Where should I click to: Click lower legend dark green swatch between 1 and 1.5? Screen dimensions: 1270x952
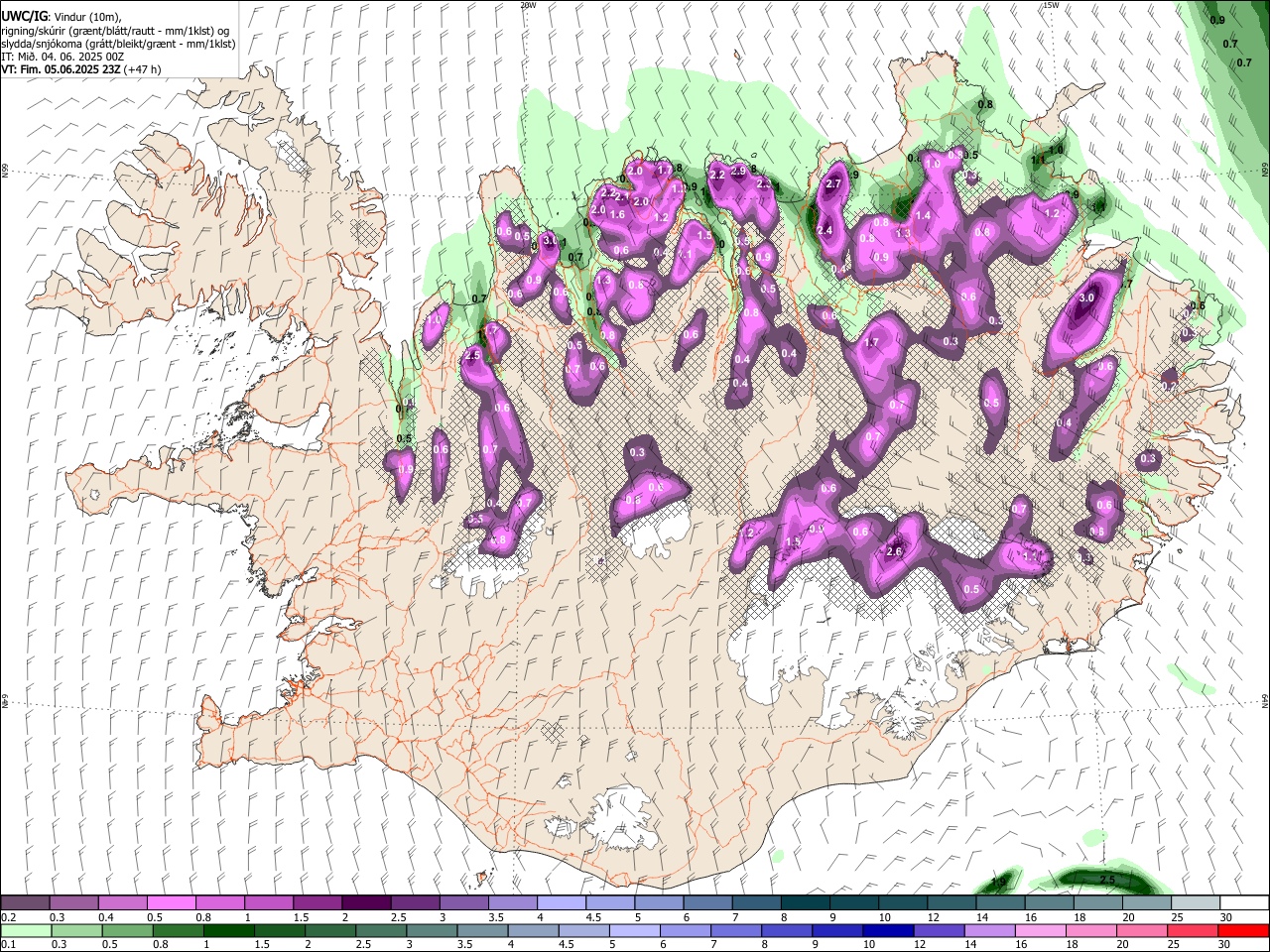[x=228, y=930]
